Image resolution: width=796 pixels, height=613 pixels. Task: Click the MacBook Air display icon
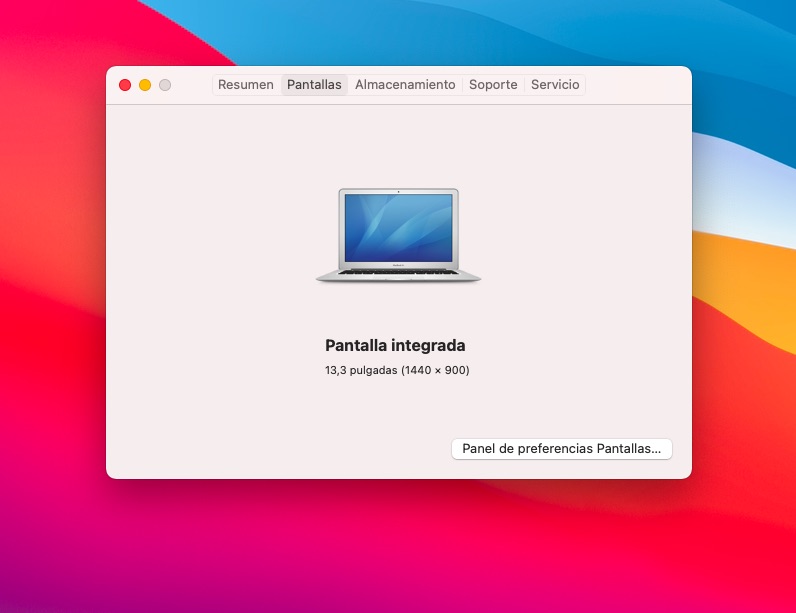[x=398, y=236]
